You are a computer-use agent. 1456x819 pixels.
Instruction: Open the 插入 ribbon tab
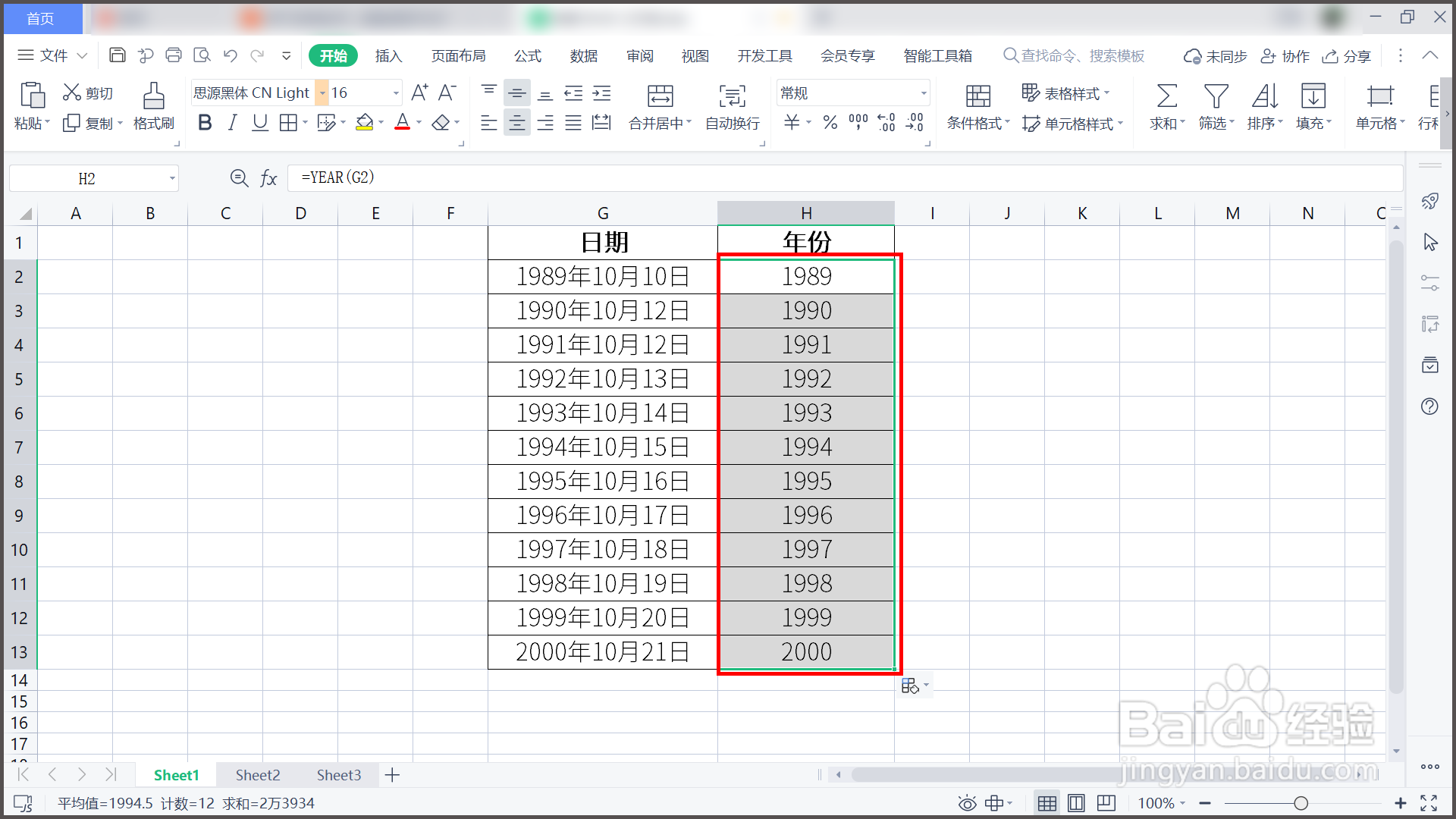[388, 55]
